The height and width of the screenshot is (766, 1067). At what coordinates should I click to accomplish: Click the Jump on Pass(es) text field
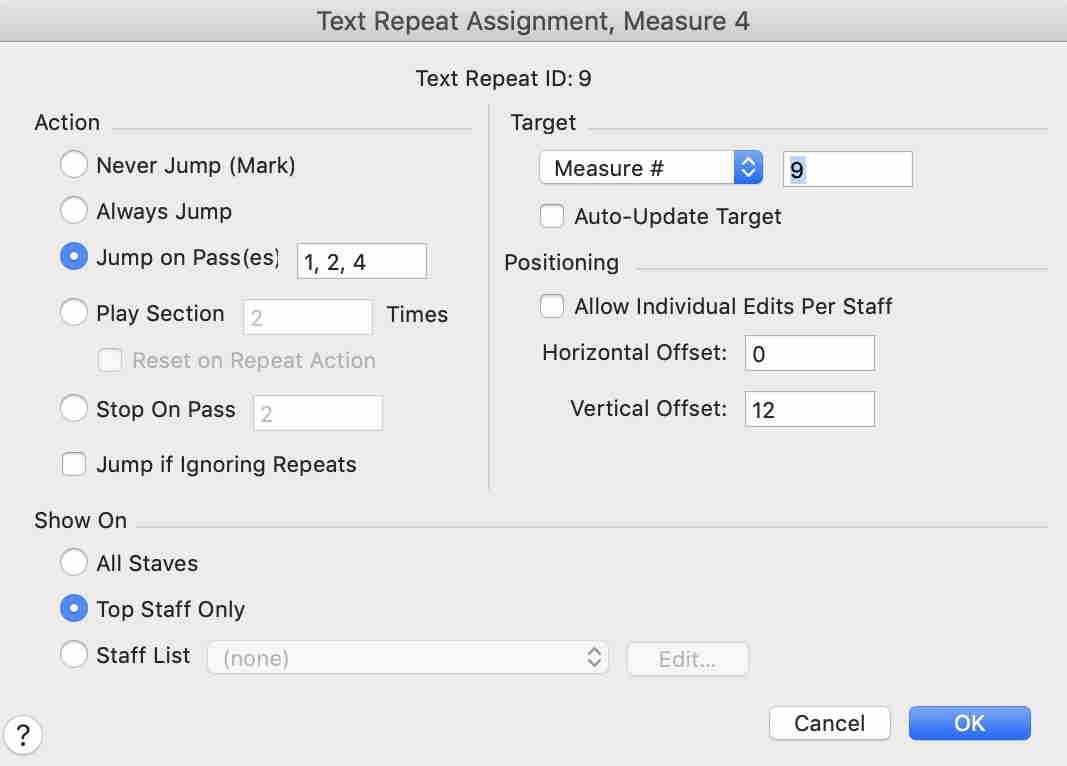[x=361, y=261]
